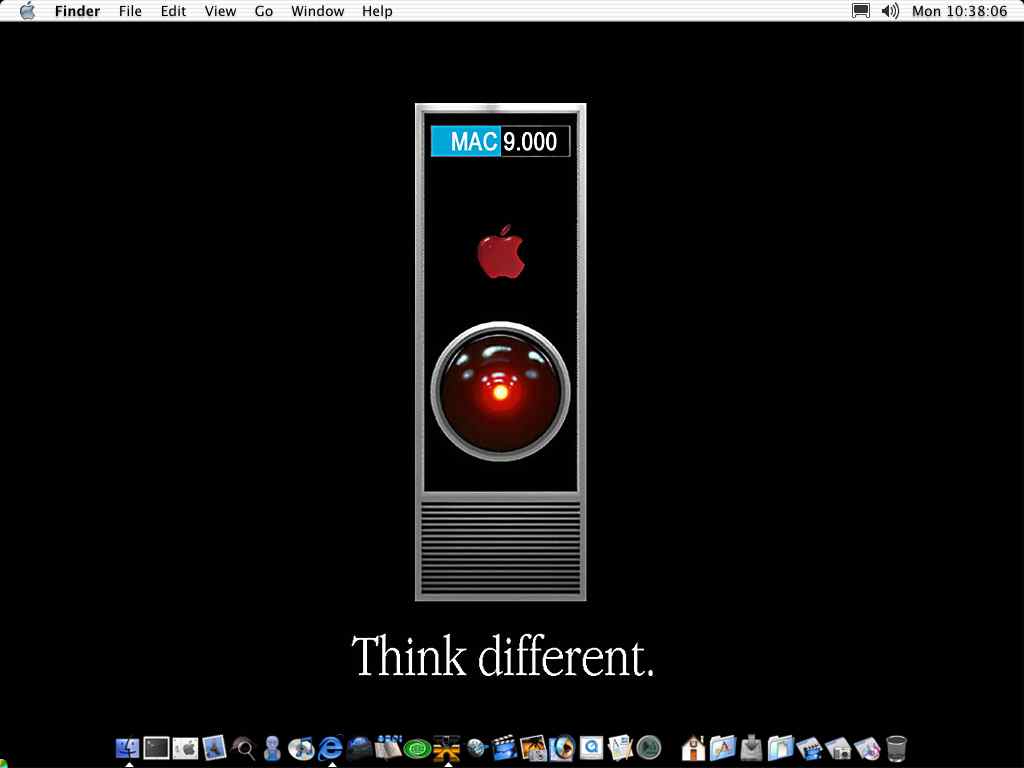Screen dimensions: 1024x768
Task: Open the book-shaped icon in the Dock
Action: point(388,748)
